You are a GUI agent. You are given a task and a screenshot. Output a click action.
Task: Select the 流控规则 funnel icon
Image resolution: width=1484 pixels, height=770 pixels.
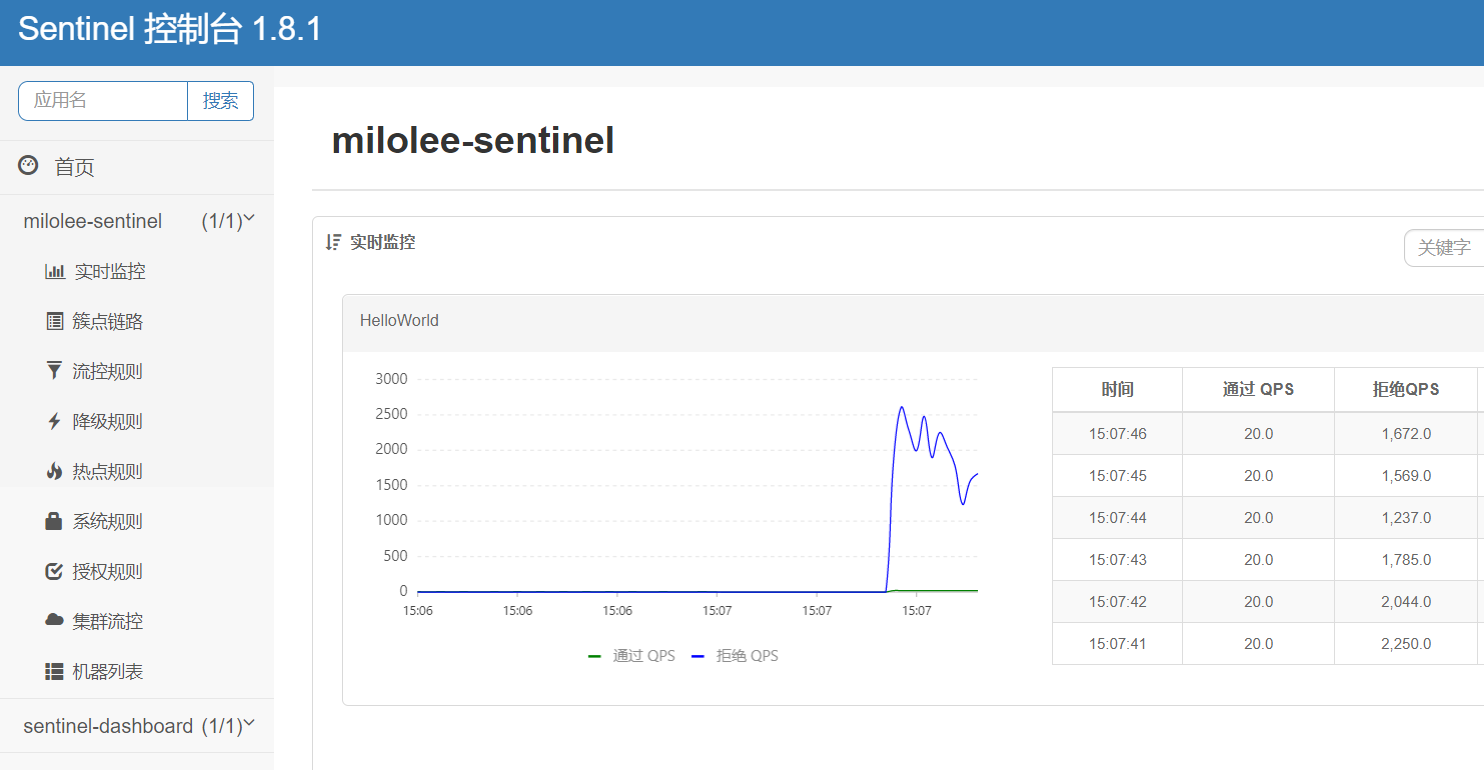click(x=55, y=370)
